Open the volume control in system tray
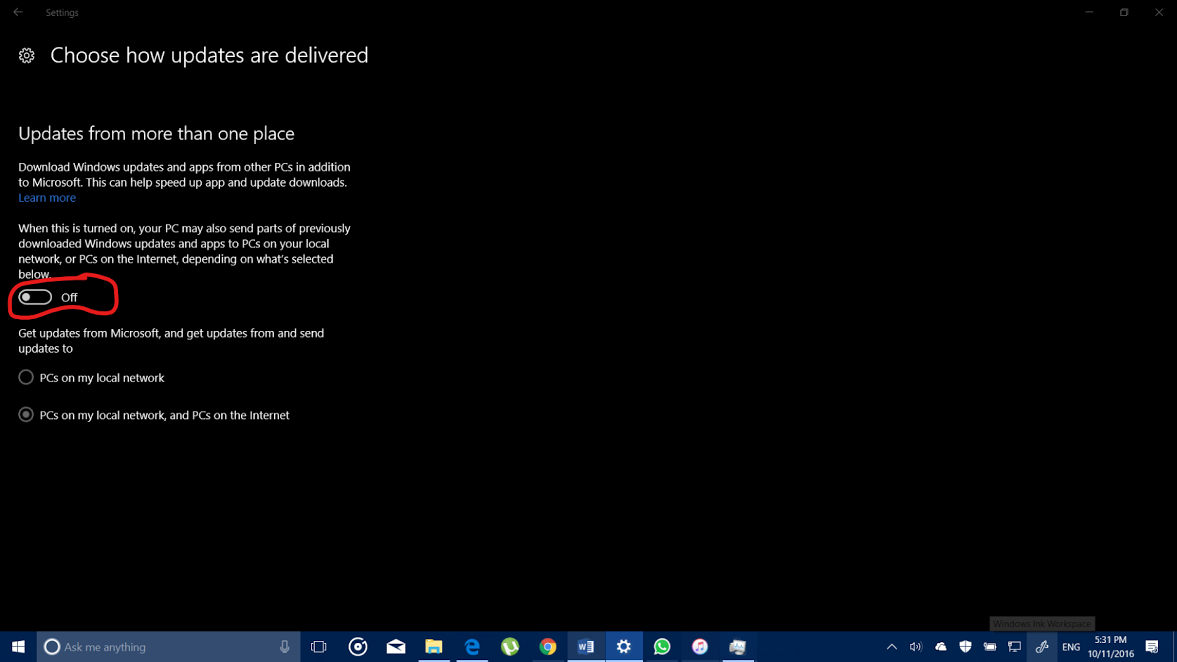The width and height of the screenshot is (1177, 662). click(916, 647)
